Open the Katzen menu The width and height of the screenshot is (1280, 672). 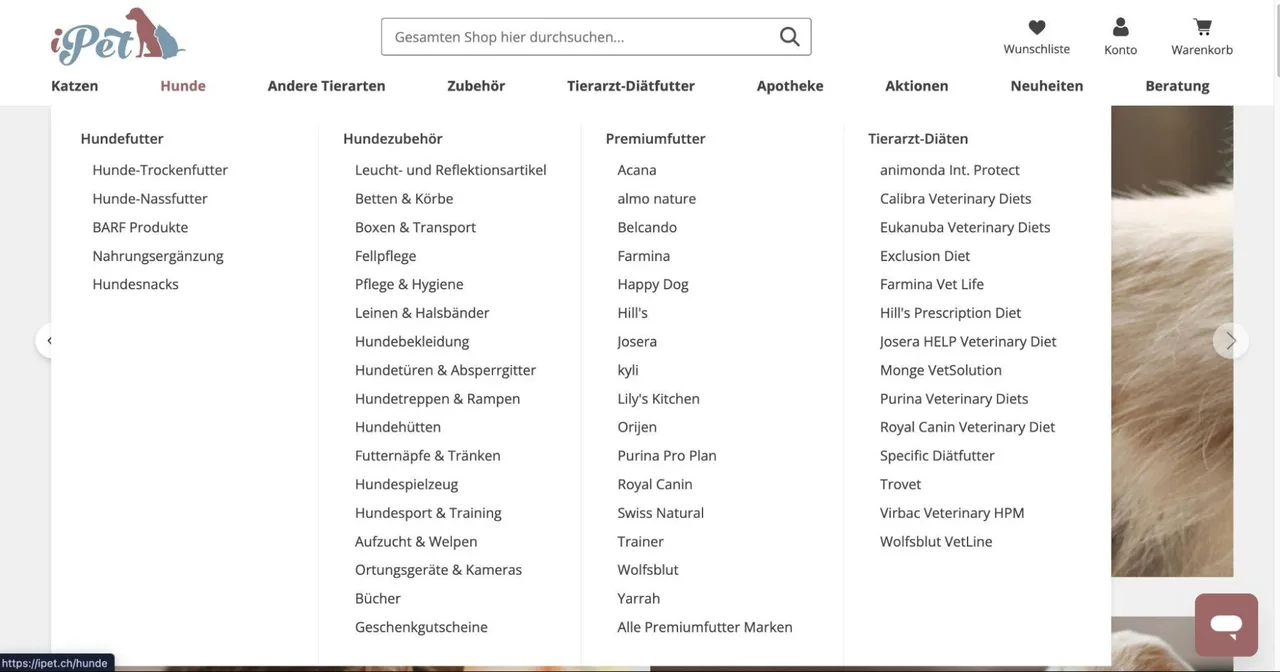click(x=75, y=86)
